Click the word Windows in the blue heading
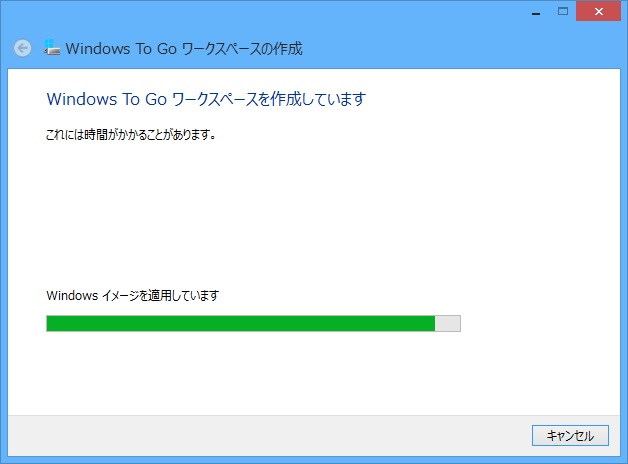The image size is (628, 464). [x=82, y=99]
